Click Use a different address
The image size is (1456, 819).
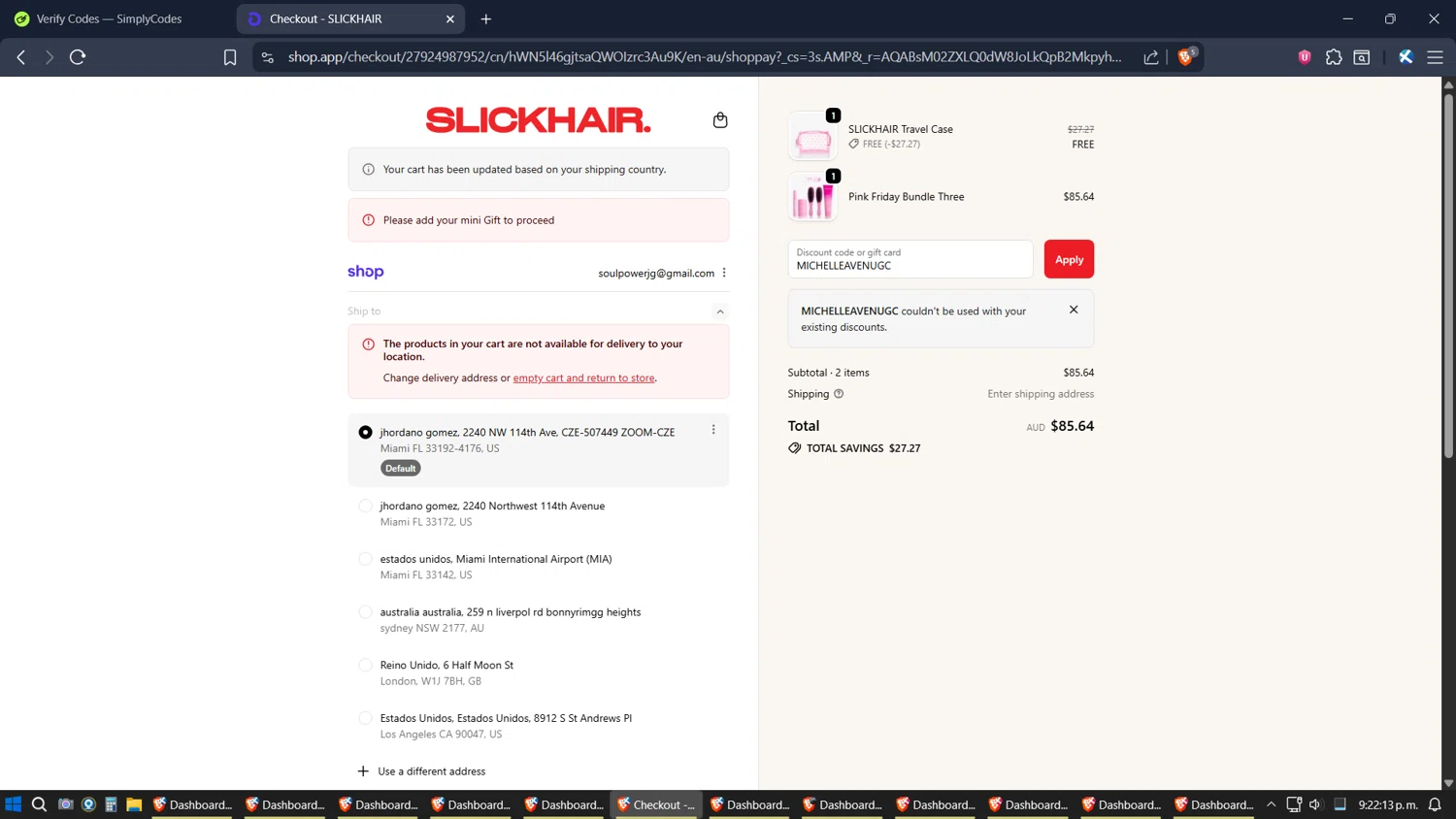(x=421, y=771)
